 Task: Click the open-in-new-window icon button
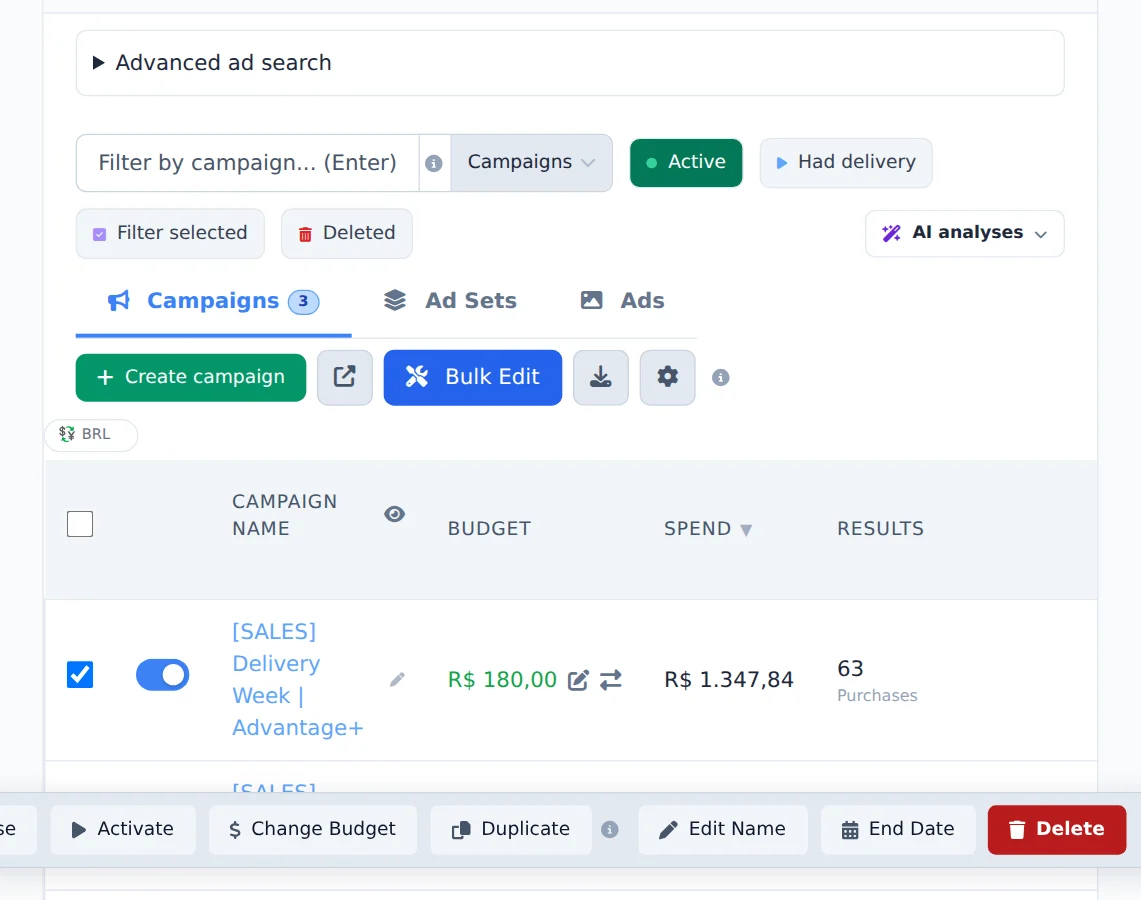(345, 377)
